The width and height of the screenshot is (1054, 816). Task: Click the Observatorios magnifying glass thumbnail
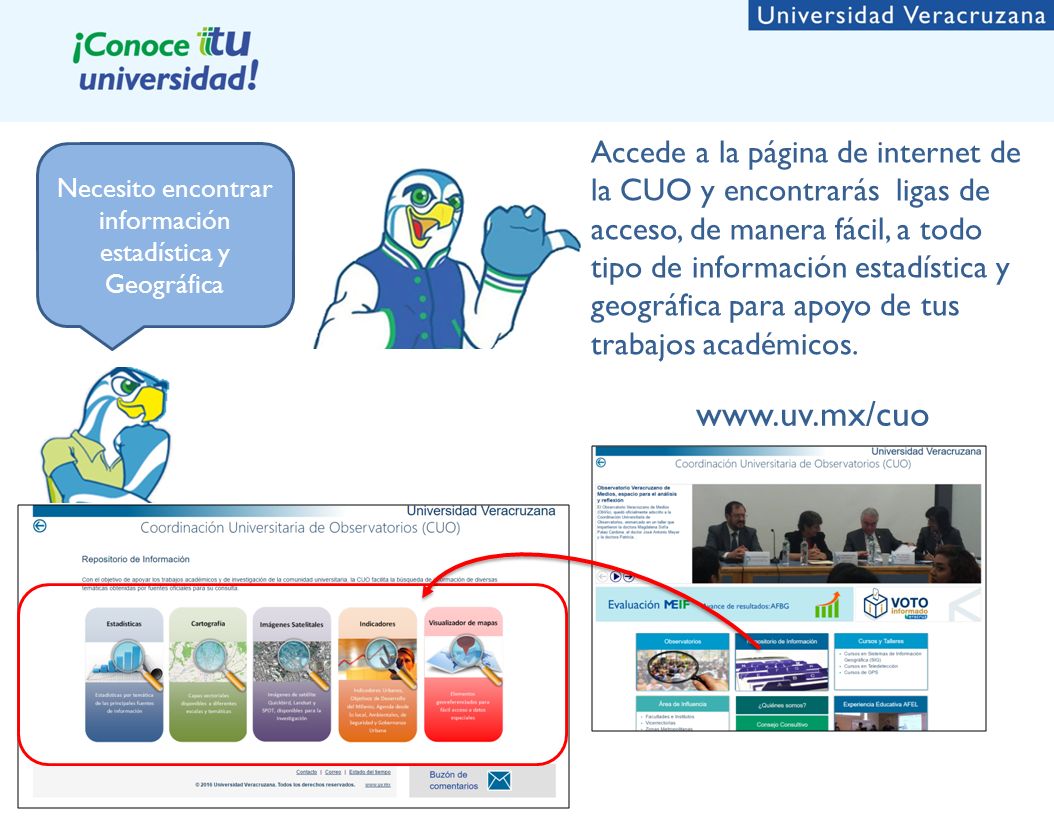point(683,670)
